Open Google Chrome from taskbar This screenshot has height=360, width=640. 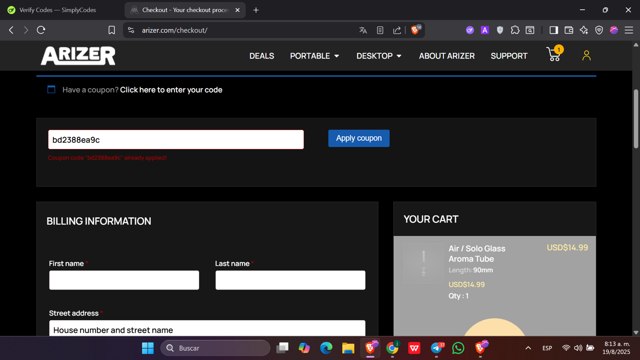click(392, 348)
